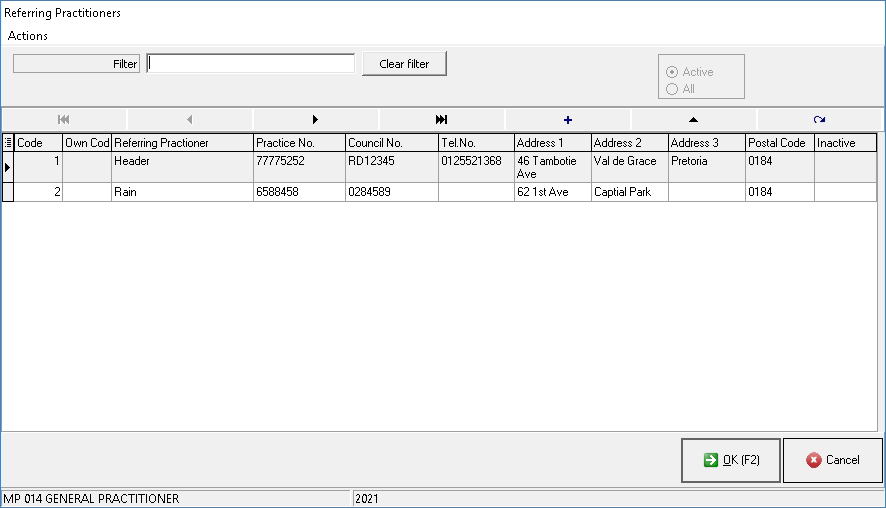This screenshot has height=508, width=886.
Task: Open the Actions menu
Action: (28, 36)
